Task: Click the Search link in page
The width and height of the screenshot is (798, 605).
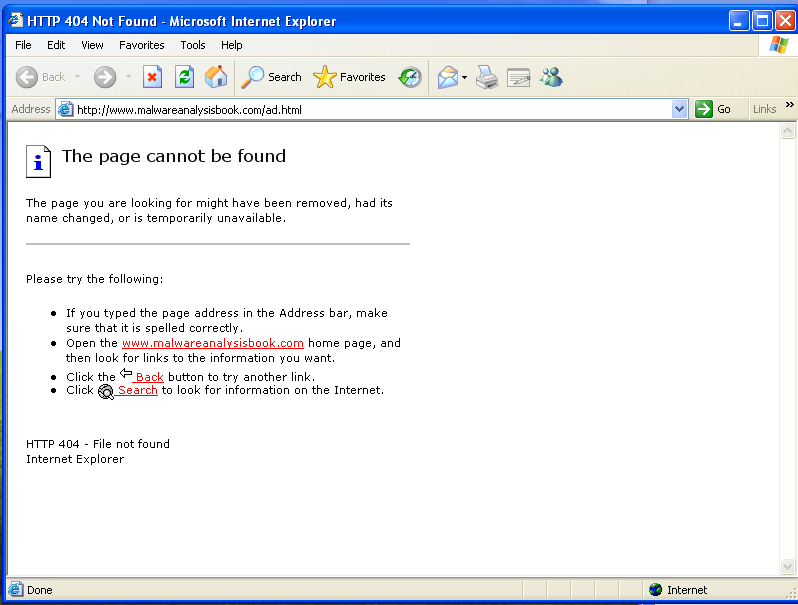Action: [x=137, y=390]
